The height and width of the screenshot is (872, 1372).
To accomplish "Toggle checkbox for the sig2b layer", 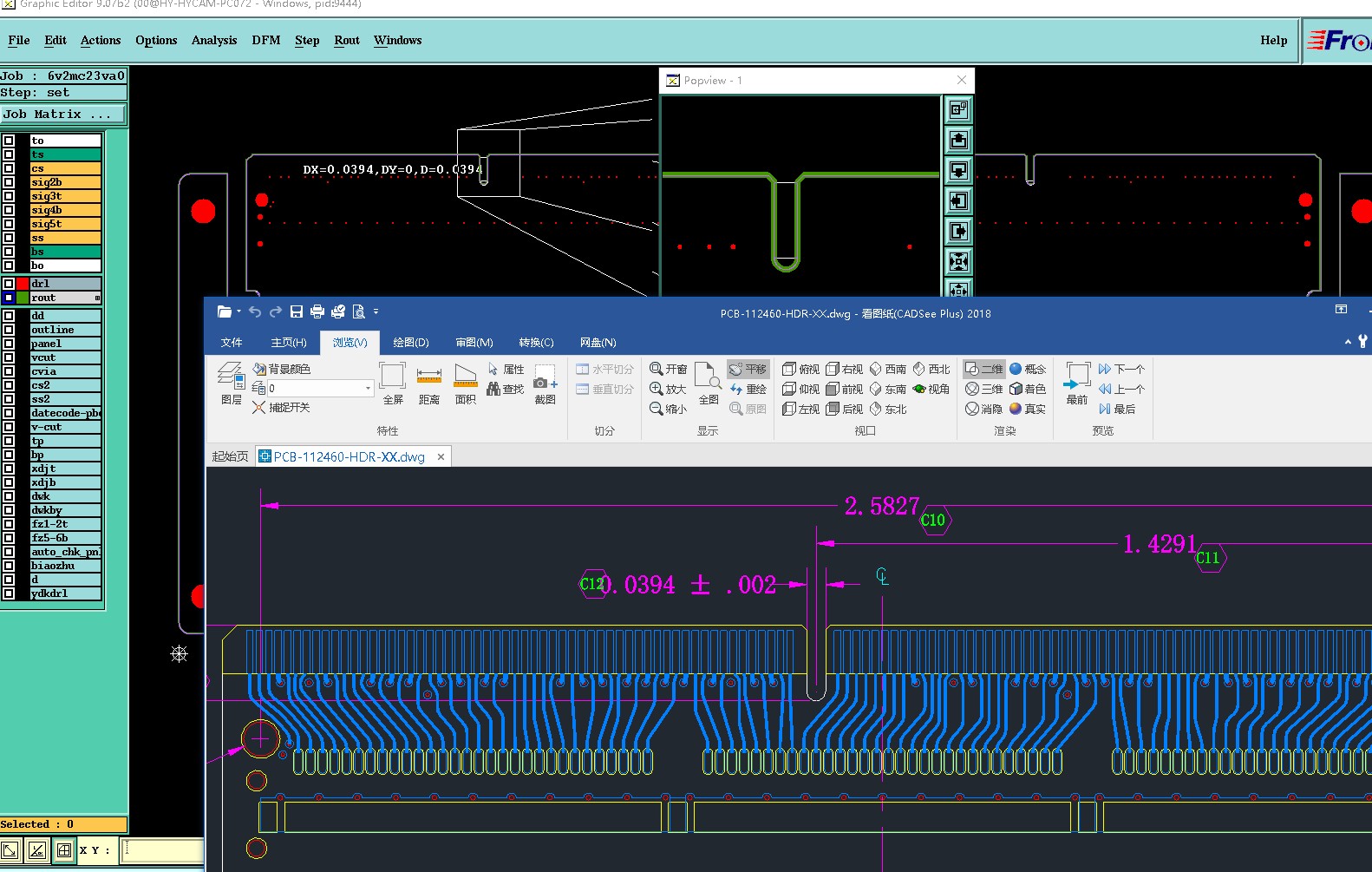I will click(9, 182).
